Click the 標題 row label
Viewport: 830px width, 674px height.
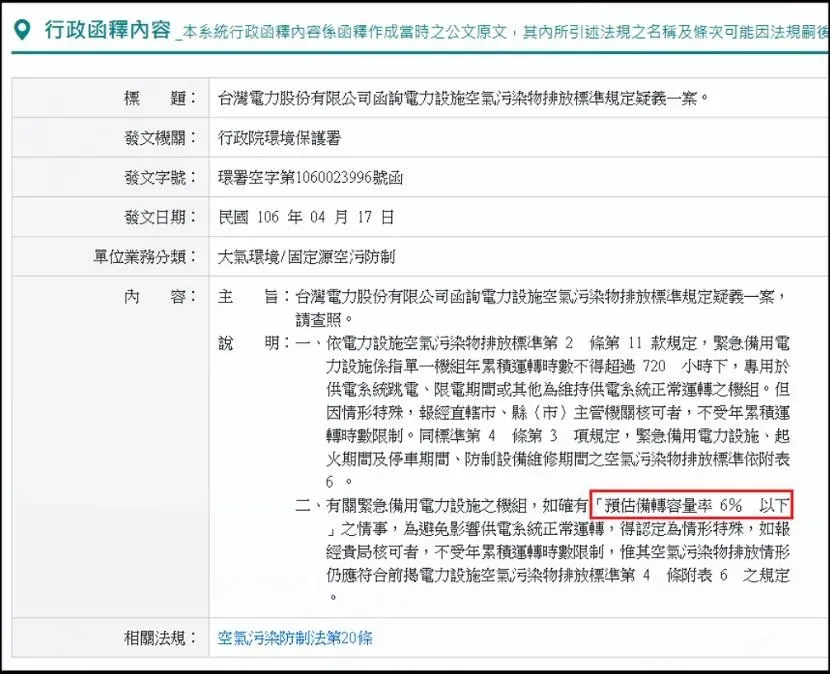(x=160, y=98)
